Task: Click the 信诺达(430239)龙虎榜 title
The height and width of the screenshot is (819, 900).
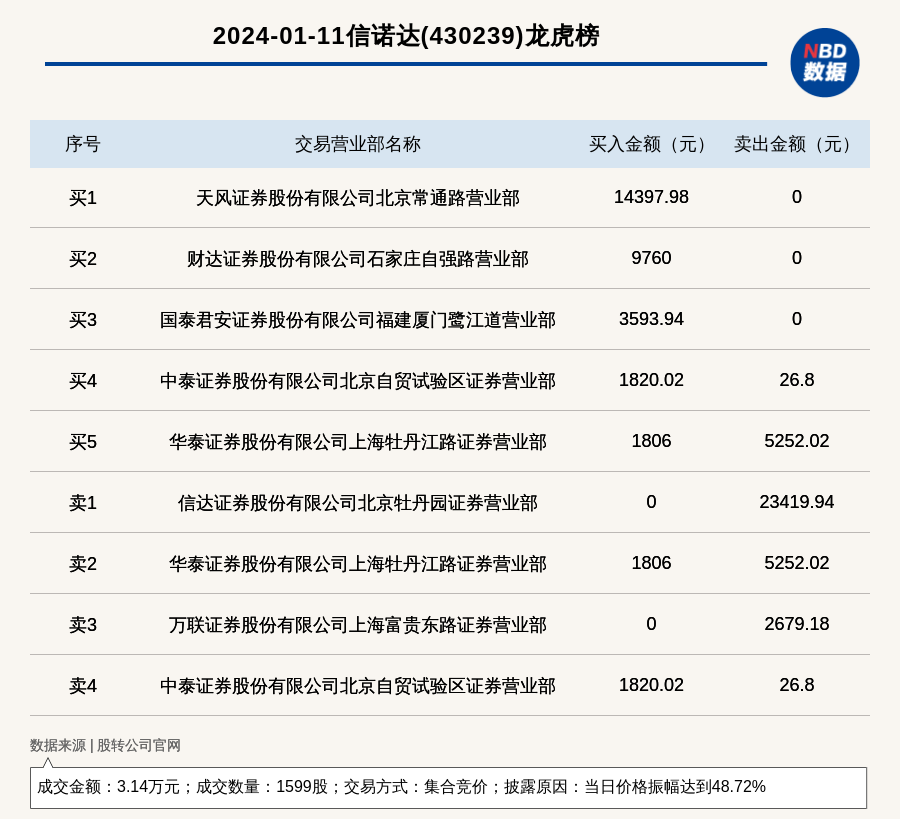Action: coord(406,36)
